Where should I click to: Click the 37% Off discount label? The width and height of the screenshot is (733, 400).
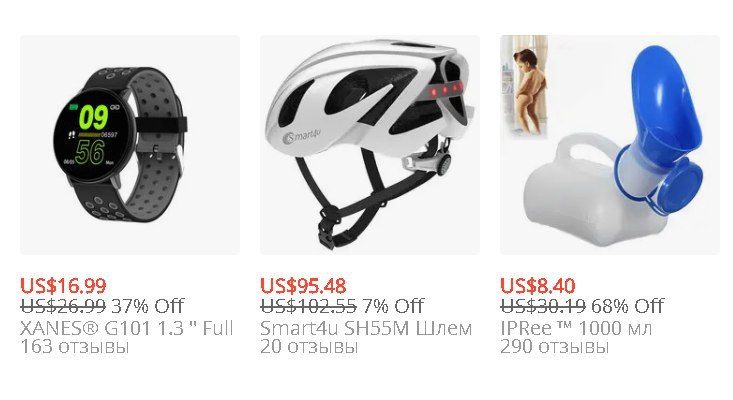[x=148, y=307]
